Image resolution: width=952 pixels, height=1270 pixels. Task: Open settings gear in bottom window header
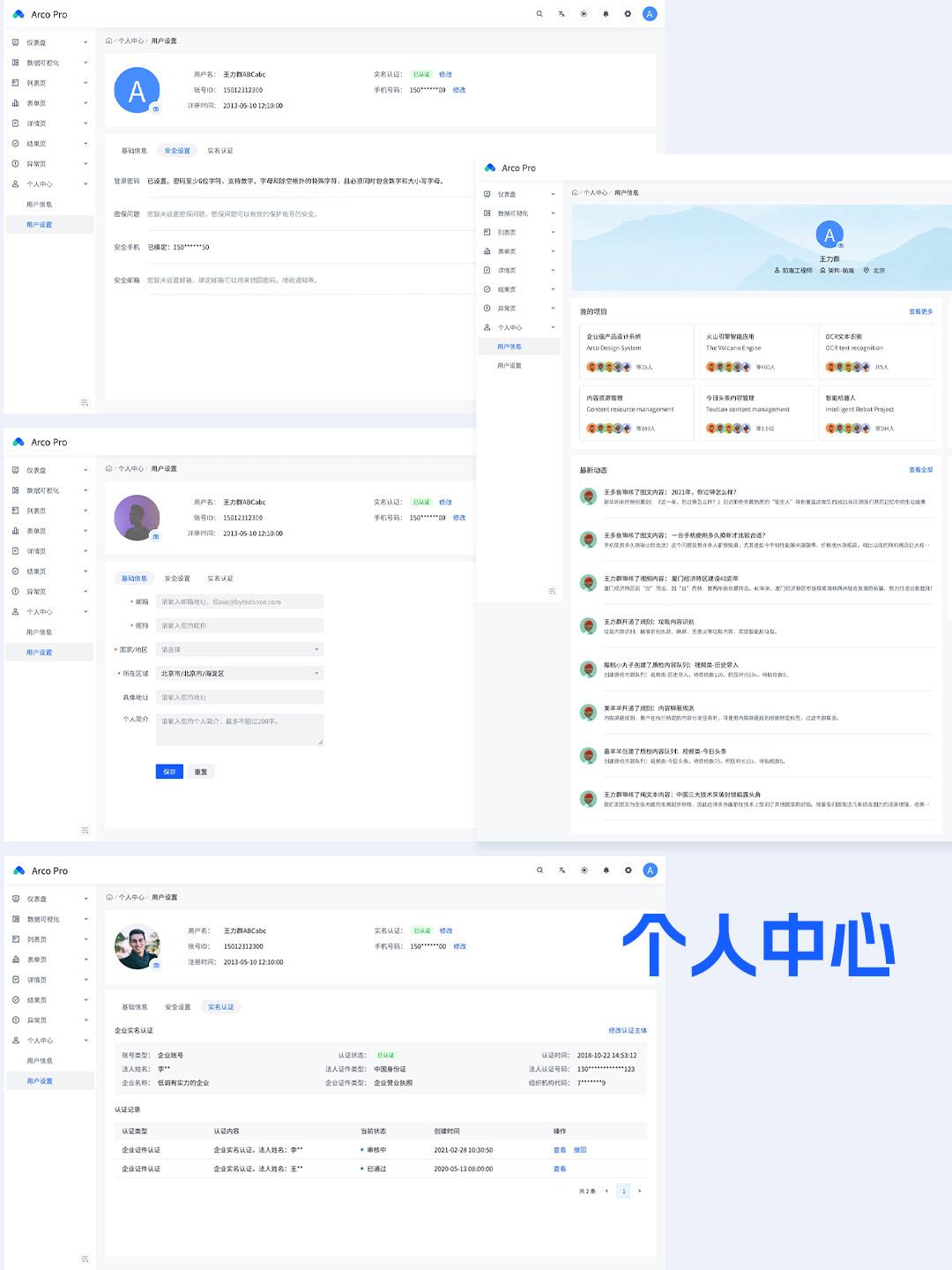tap(628, 870)
